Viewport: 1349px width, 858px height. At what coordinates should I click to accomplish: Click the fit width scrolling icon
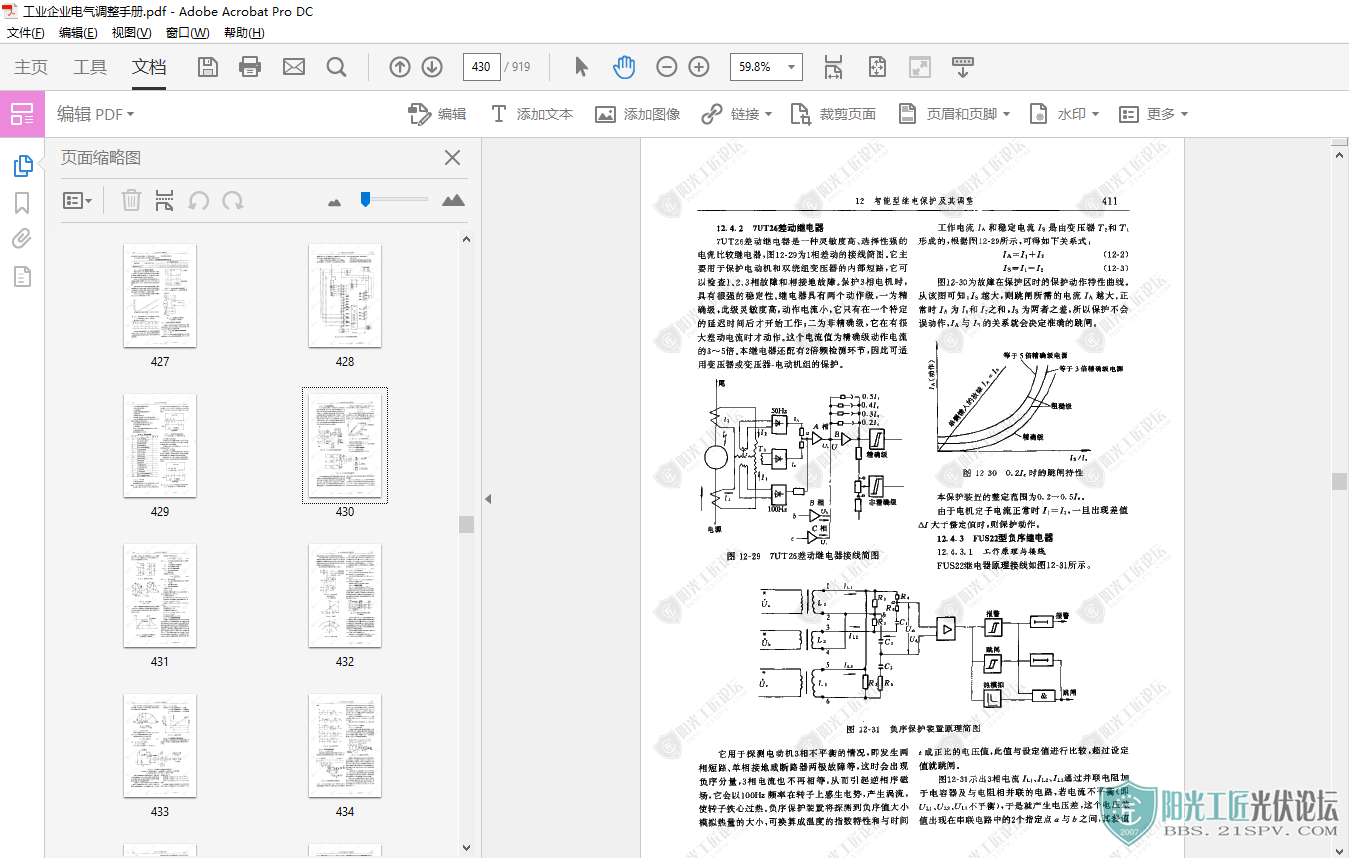pyautogui.click(x=834, y=67)
